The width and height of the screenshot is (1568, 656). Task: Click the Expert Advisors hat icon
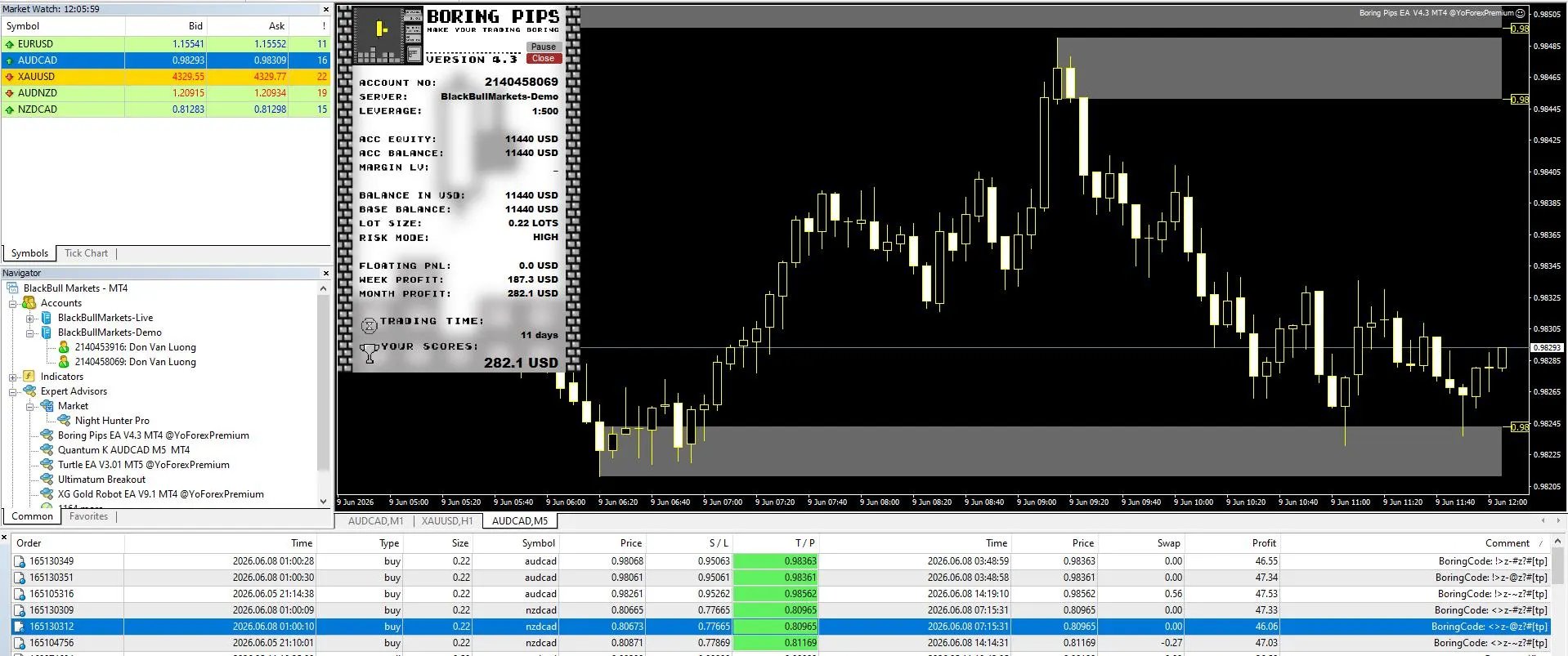[x=29, y=391]
